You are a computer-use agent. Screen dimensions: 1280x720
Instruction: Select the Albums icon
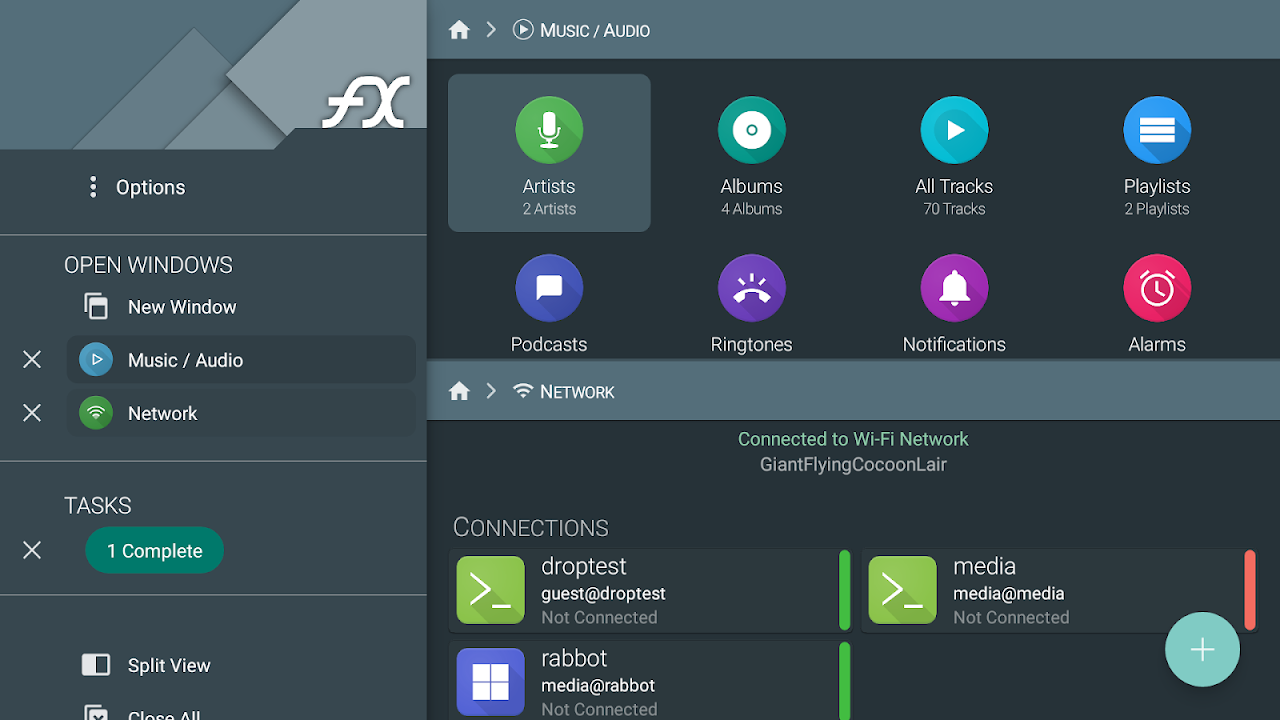click(x=751, y=129)
